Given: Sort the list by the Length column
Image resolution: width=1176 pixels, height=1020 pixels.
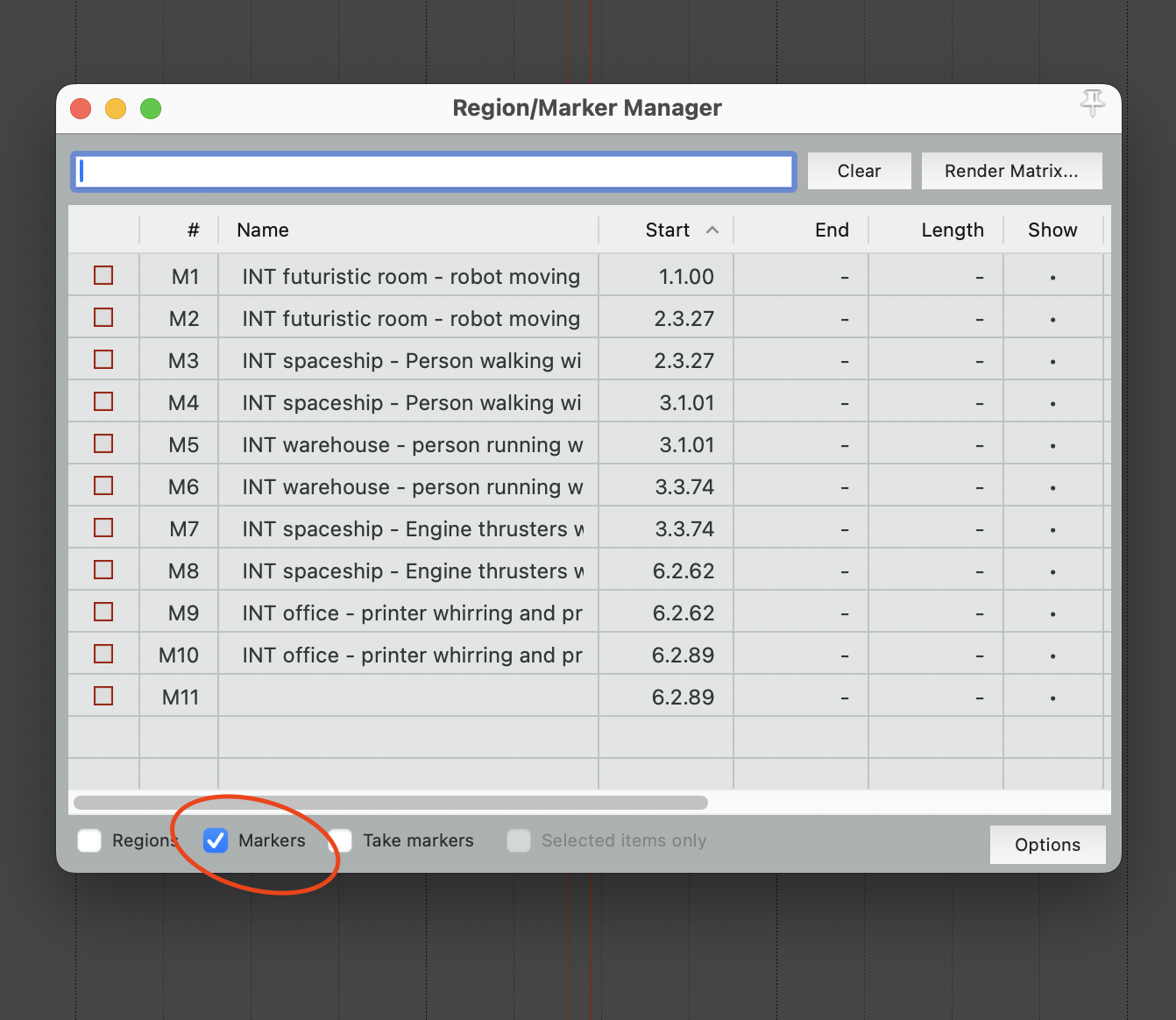Looking at the screenshot, I should [952, 230].
